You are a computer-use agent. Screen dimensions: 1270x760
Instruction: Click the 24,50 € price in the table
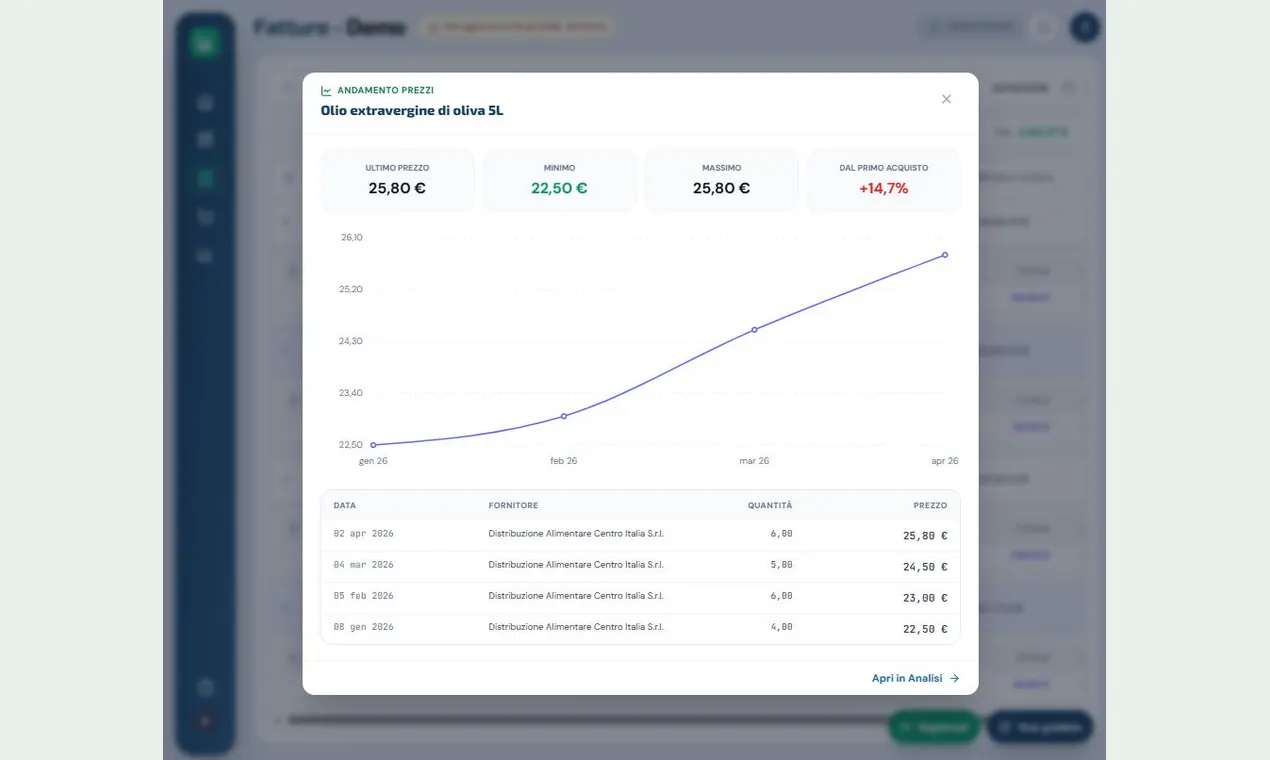click(925, 567)
